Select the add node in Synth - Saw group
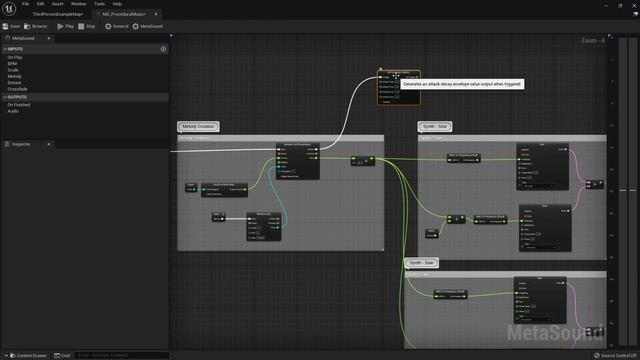This screenshot has height=360, width=640. coord(456,219)
